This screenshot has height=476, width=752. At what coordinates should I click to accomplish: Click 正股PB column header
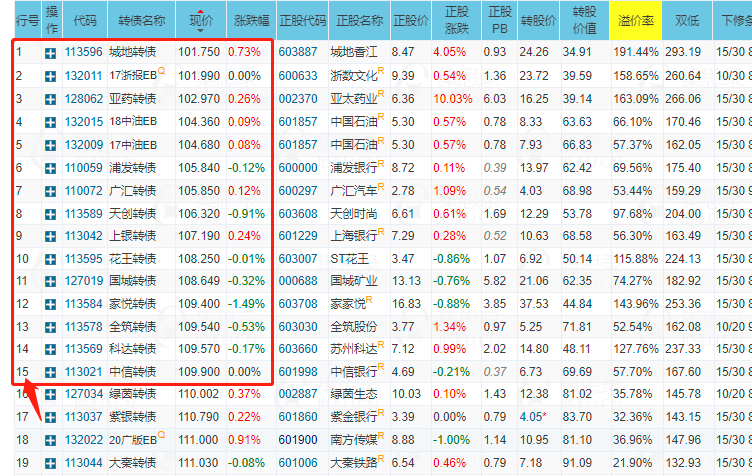(500, 21)
